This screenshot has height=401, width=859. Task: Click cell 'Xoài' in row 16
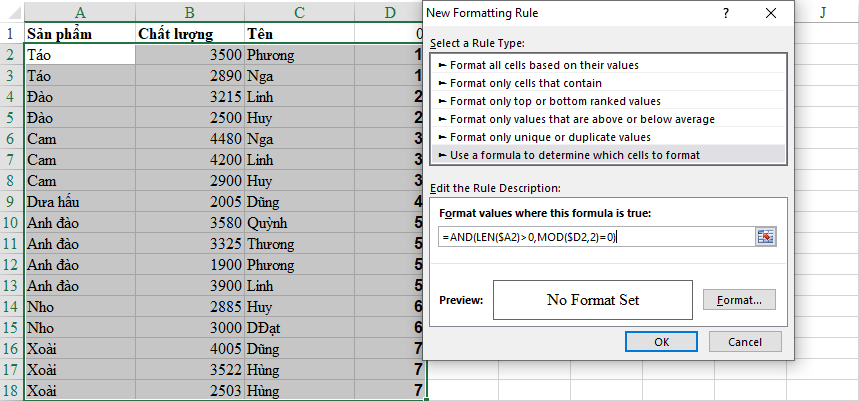(80, 349)
